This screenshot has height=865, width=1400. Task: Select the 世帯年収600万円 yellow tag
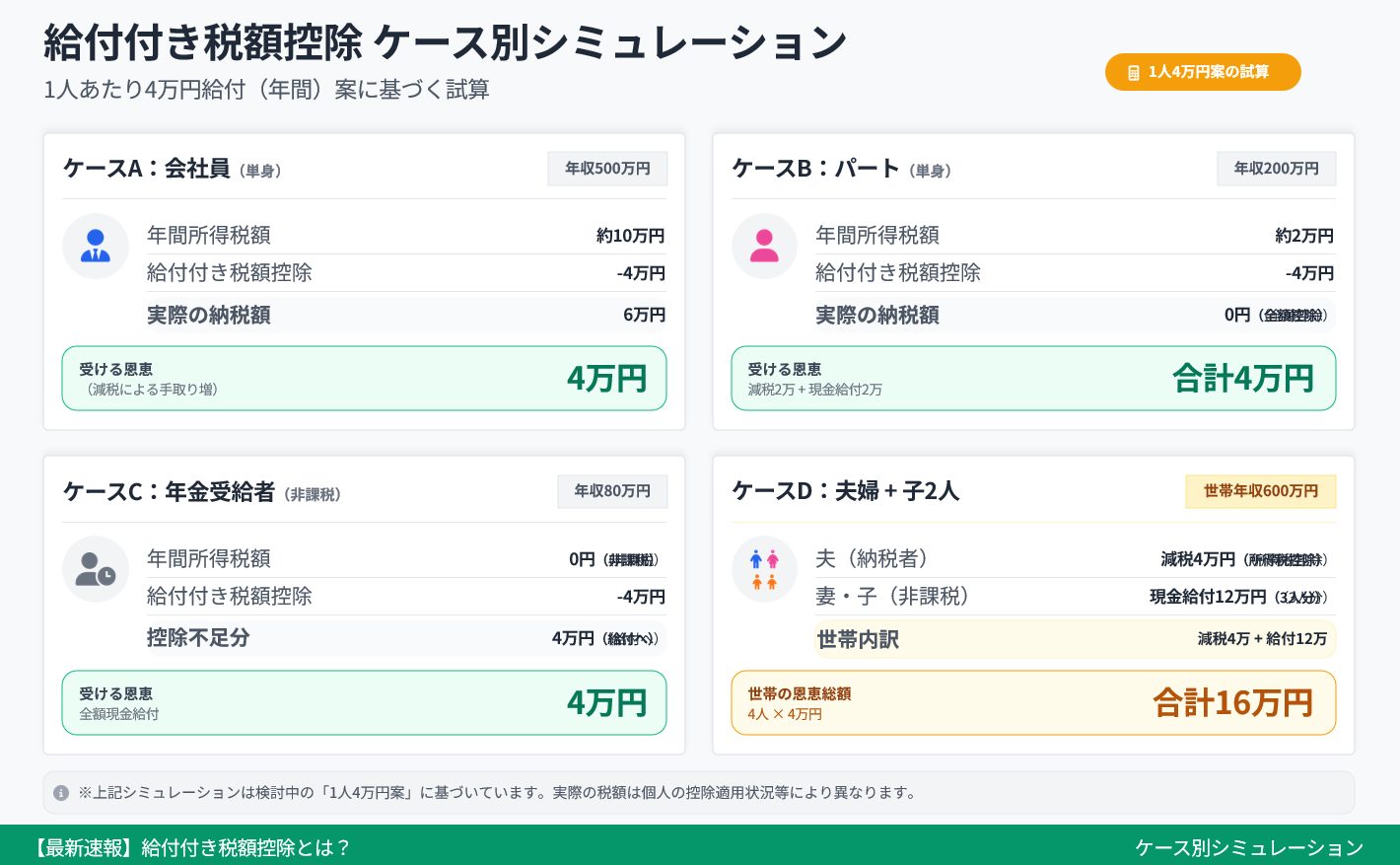[x=1260, y=491]
